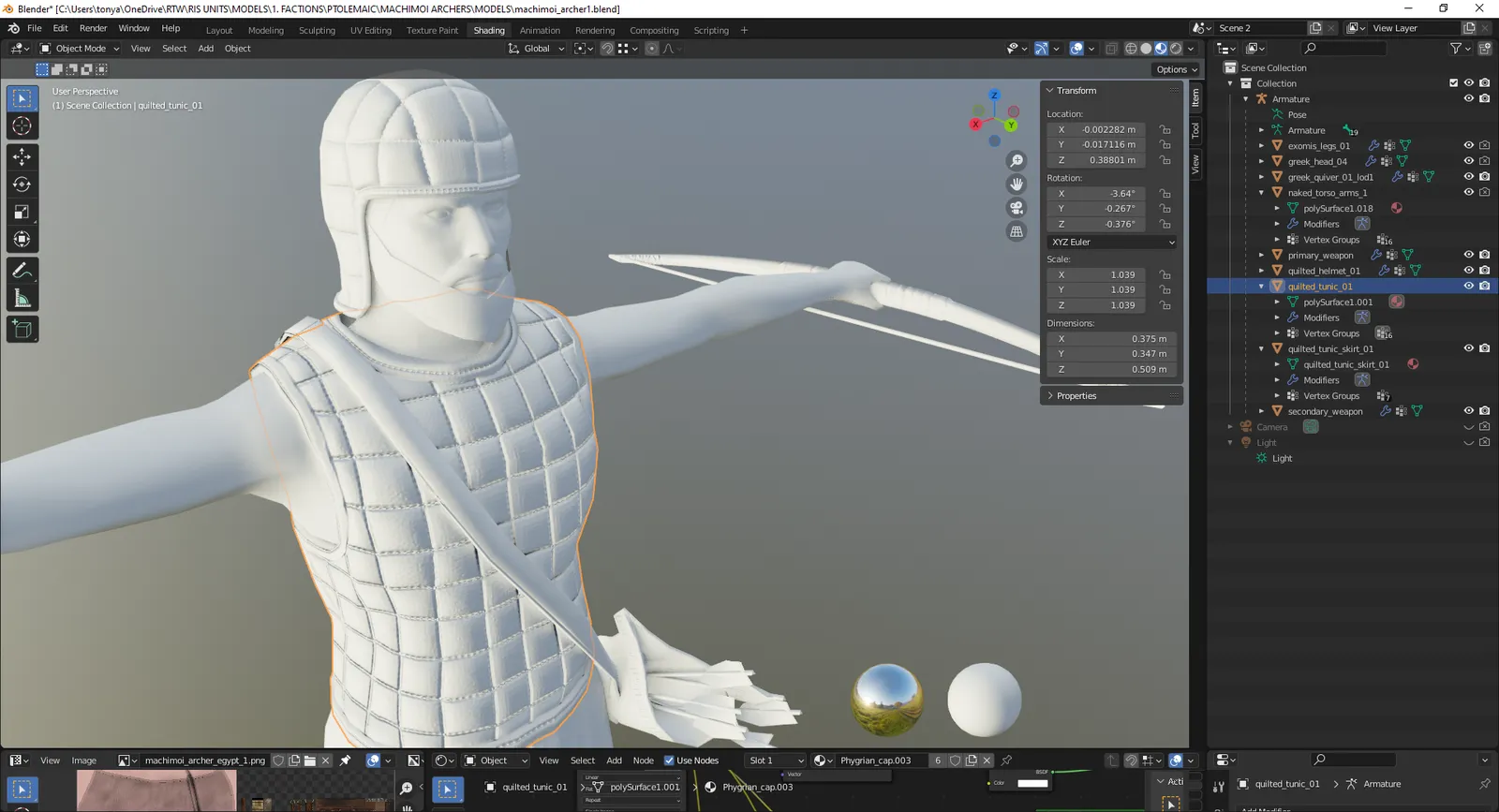Select the Measure tool

pos(22,299)
